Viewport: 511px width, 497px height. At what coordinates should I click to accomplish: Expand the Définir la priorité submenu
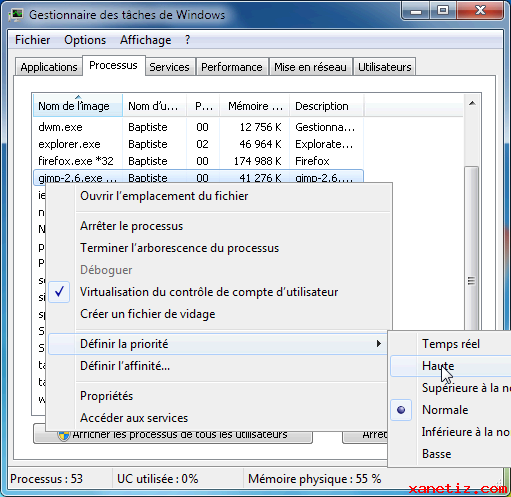(x=218, y=344)
